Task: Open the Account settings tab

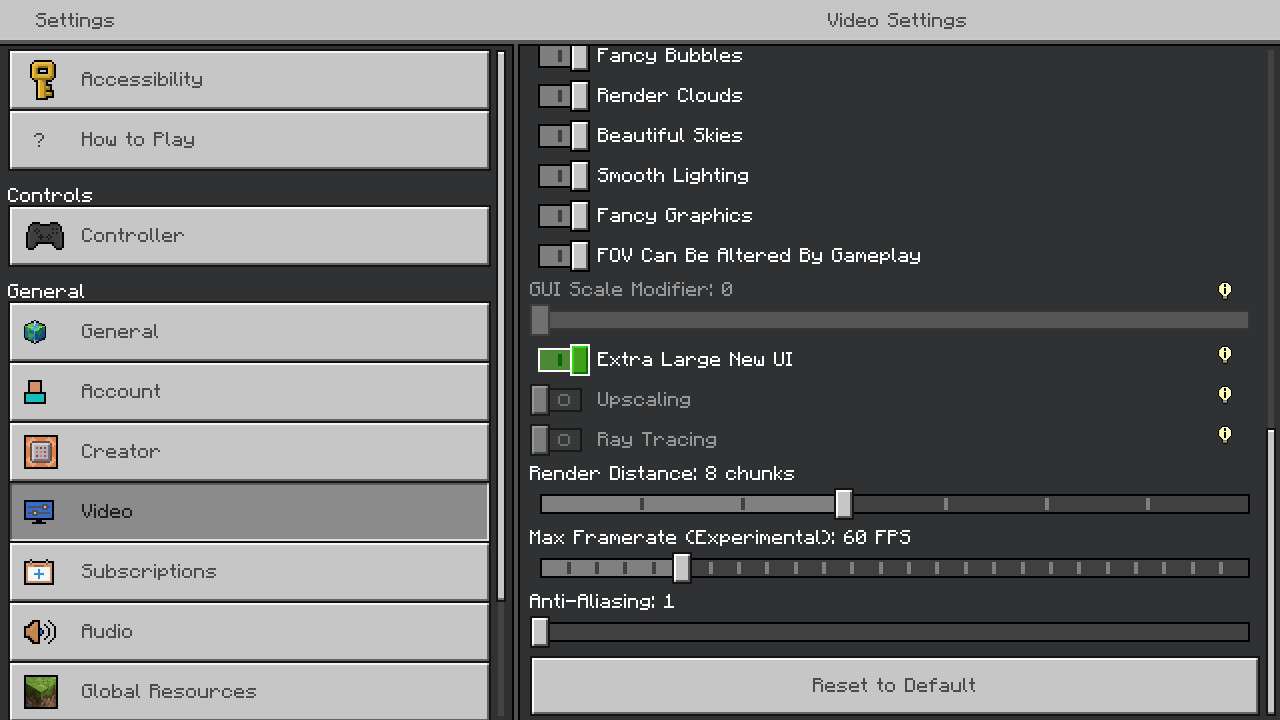Action: coord(249,392)
